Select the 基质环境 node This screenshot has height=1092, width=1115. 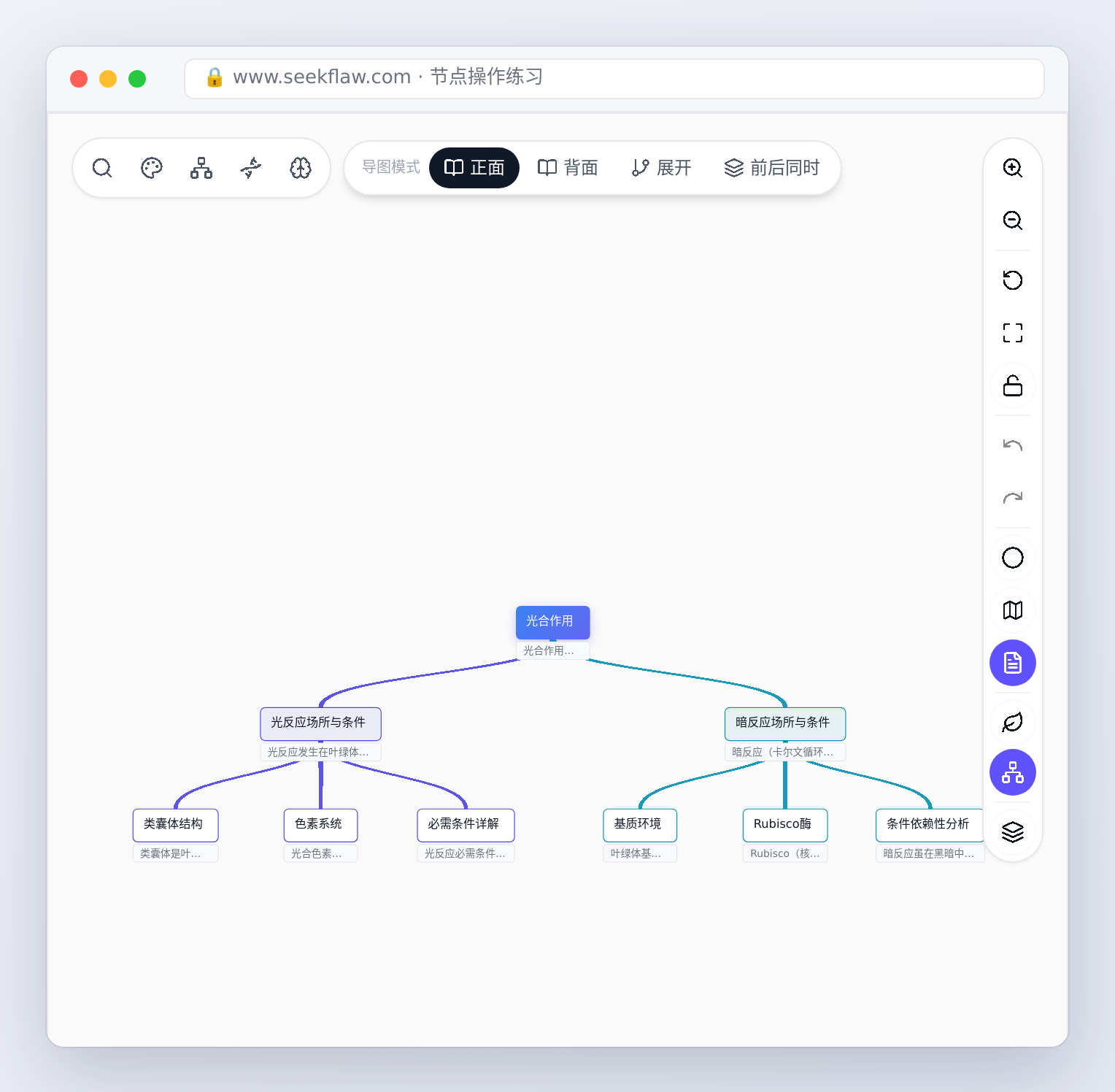(x=640, y=825)
